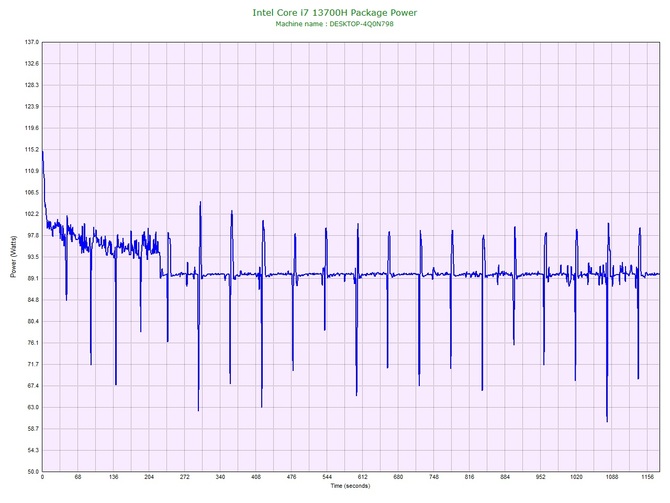Click the 84.8 y-axis value
The height and width of the screenshot is (503, 670).
point(33,300)
